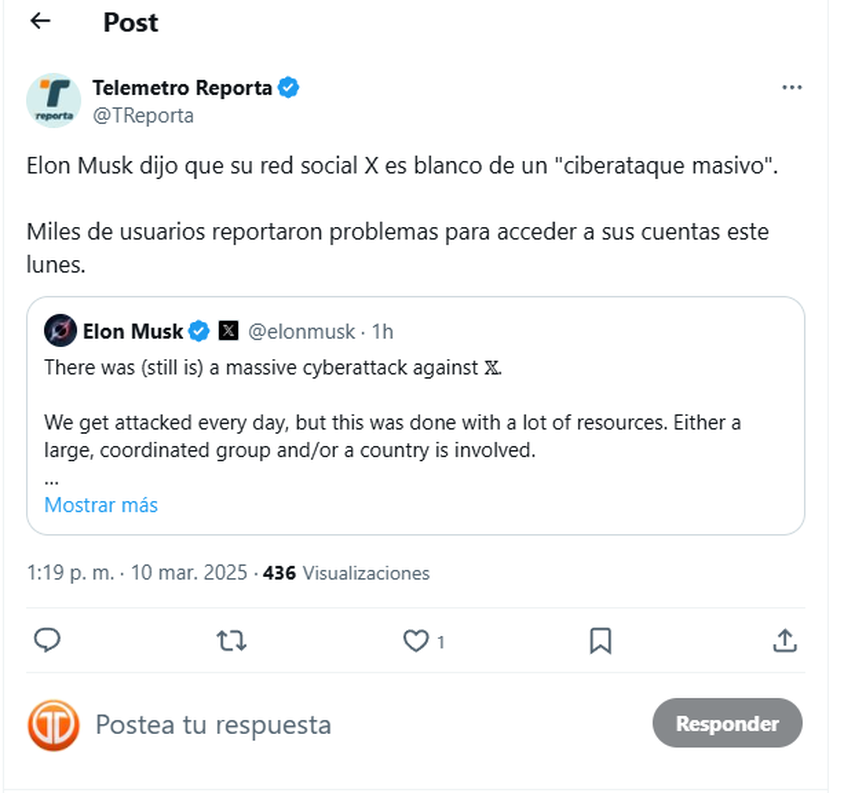Repost this post with the retweet icon
This screenshot has width=855, height=793.
pyautogui.click(x=231, y=640)
